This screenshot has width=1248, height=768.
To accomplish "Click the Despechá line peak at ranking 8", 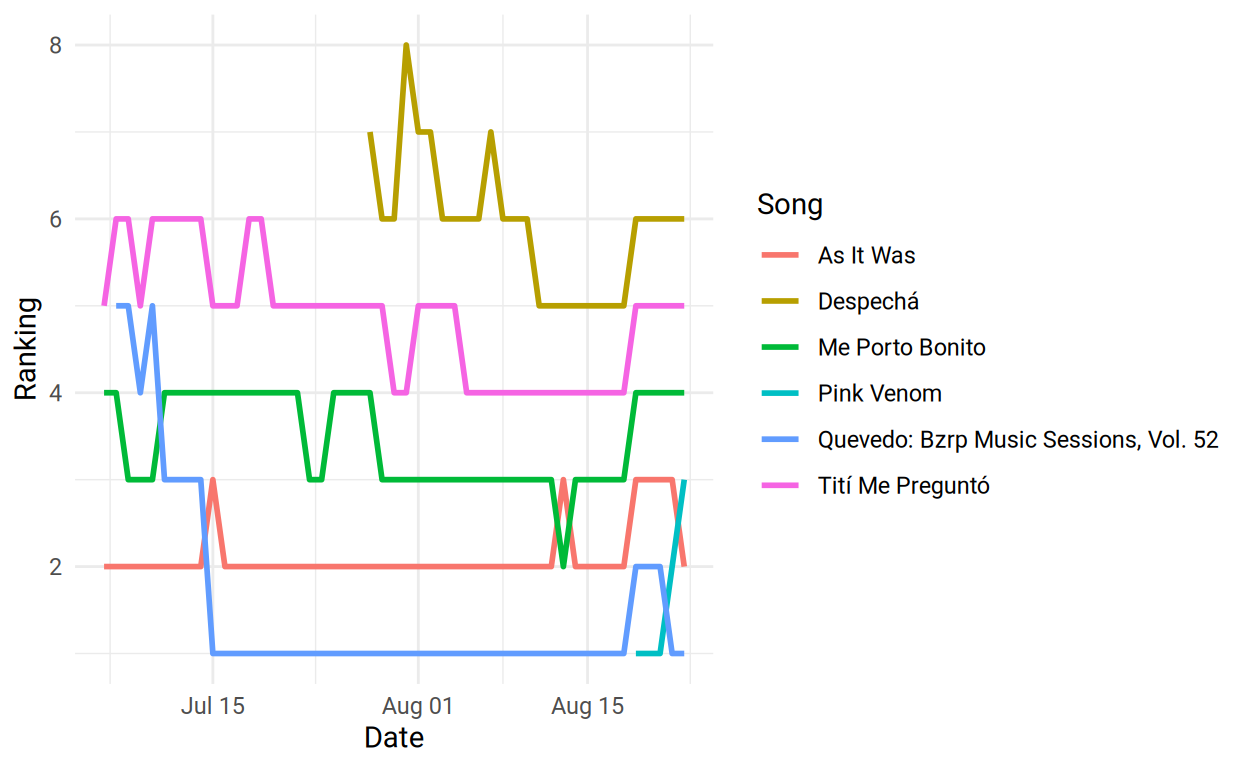I will pyautogui.click(x=406, y=46).
